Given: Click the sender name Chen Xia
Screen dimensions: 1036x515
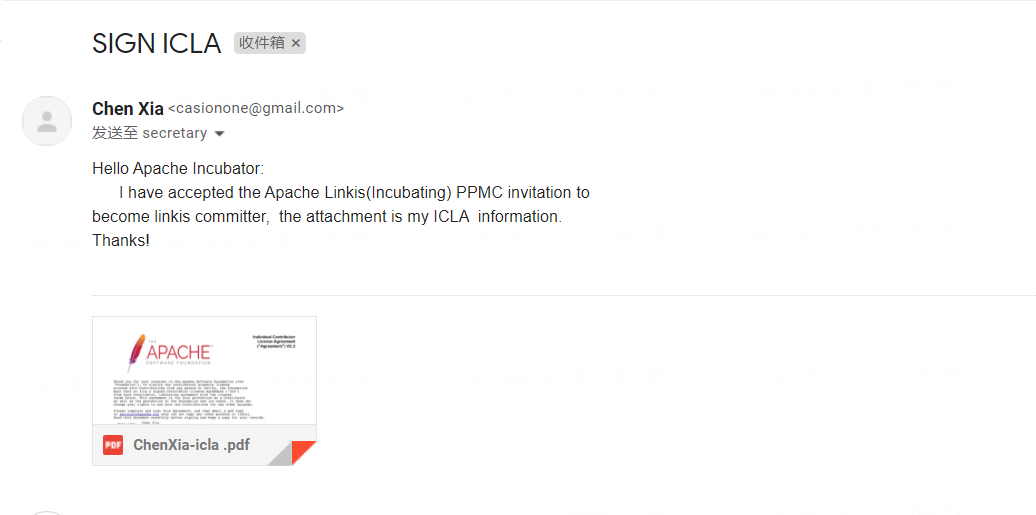Looking at the screenshot, I should coord(127,109).
